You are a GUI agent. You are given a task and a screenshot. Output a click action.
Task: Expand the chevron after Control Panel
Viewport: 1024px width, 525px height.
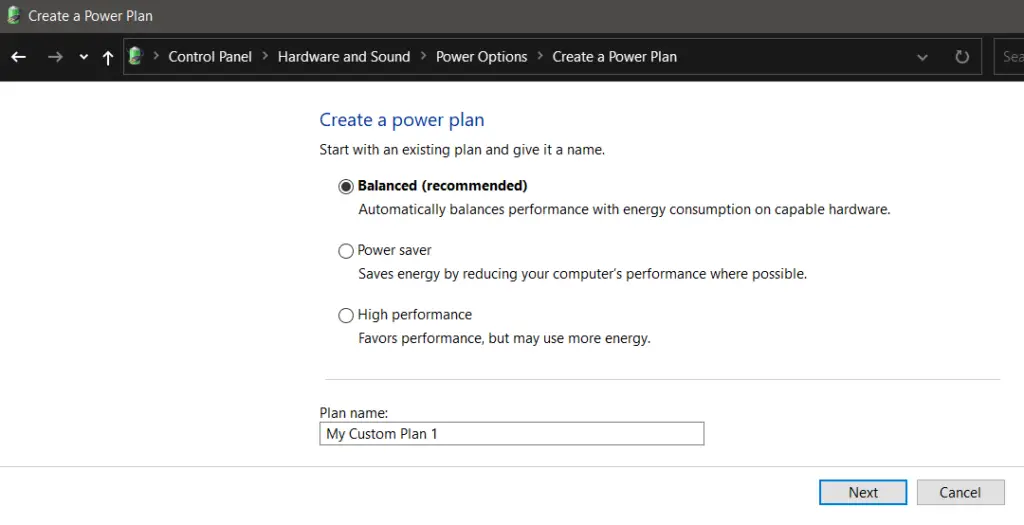(265, 56)
